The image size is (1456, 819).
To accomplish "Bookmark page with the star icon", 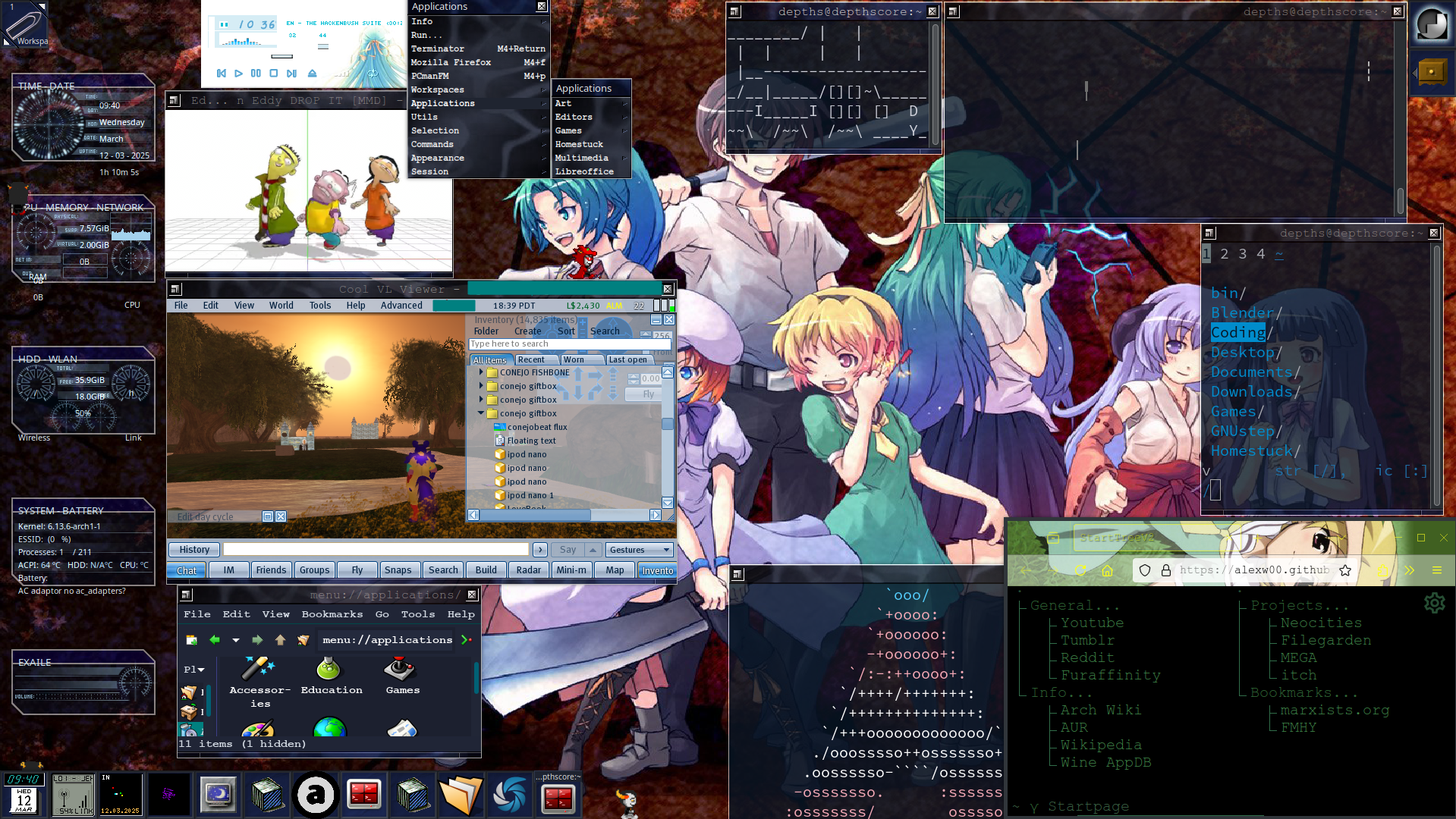I will tap(1345, 570).
